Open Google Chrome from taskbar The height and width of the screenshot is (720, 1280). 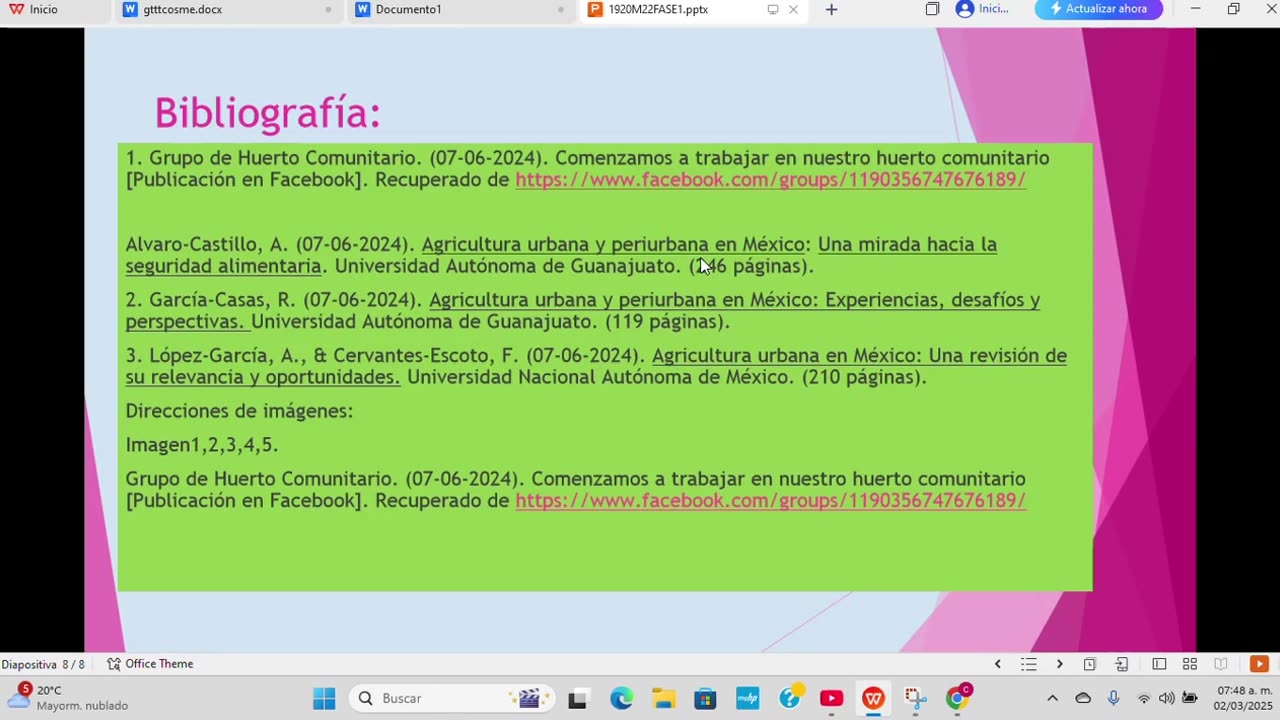tap(958, 698)
